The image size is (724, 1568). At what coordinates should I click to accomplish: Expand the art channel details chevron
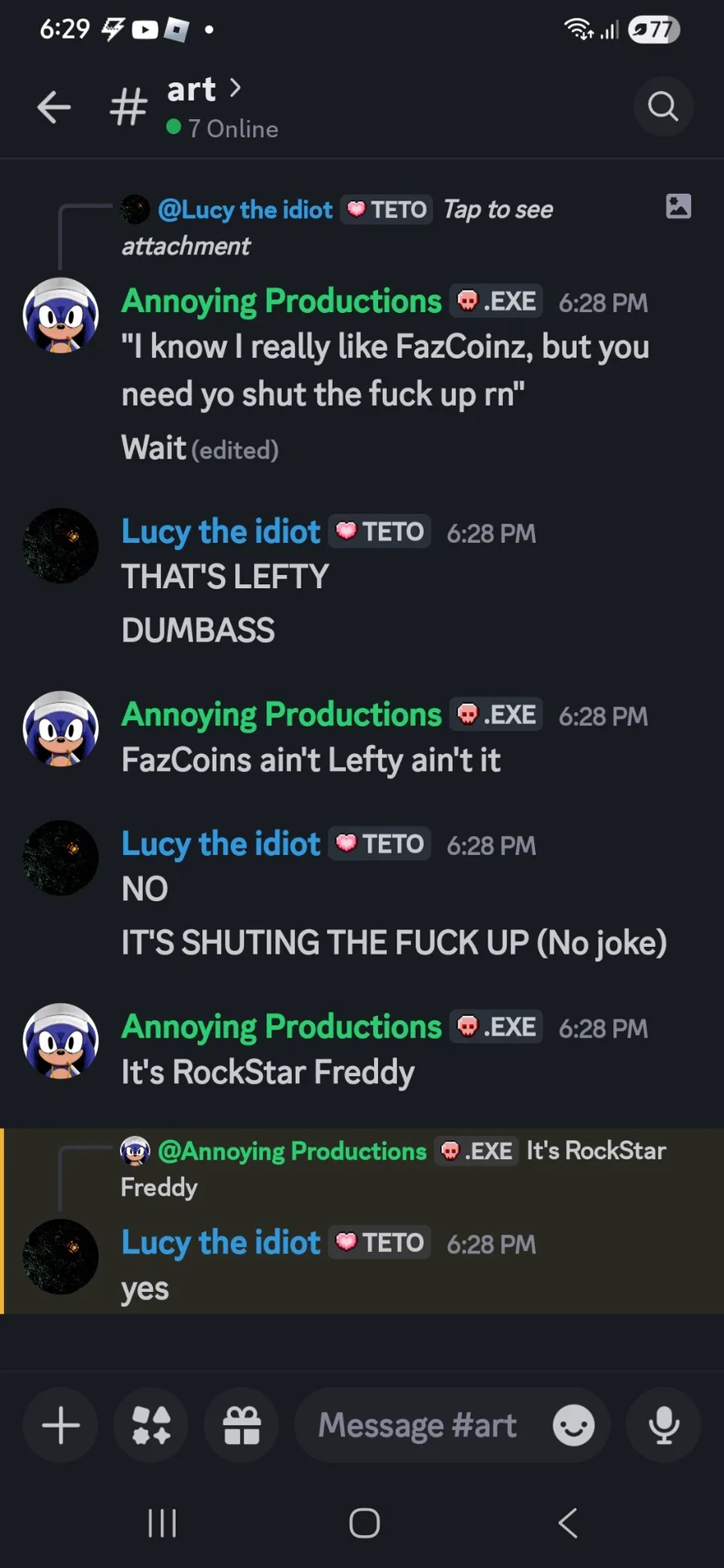pyautogui.click(x=235, y=88)
